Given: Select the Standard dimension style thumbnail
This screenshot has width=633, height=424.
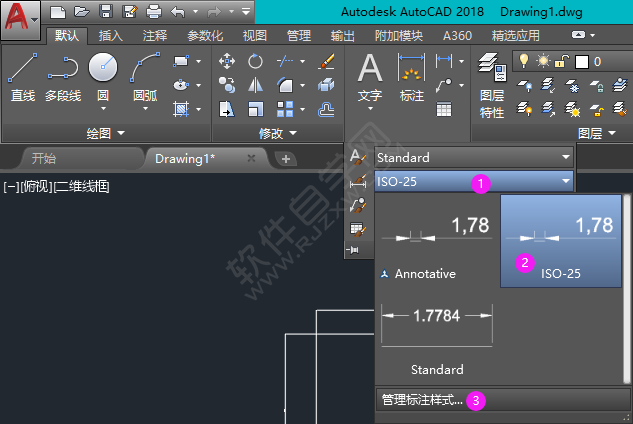Looking at the screenshot, I should click(x=437, y=336).
